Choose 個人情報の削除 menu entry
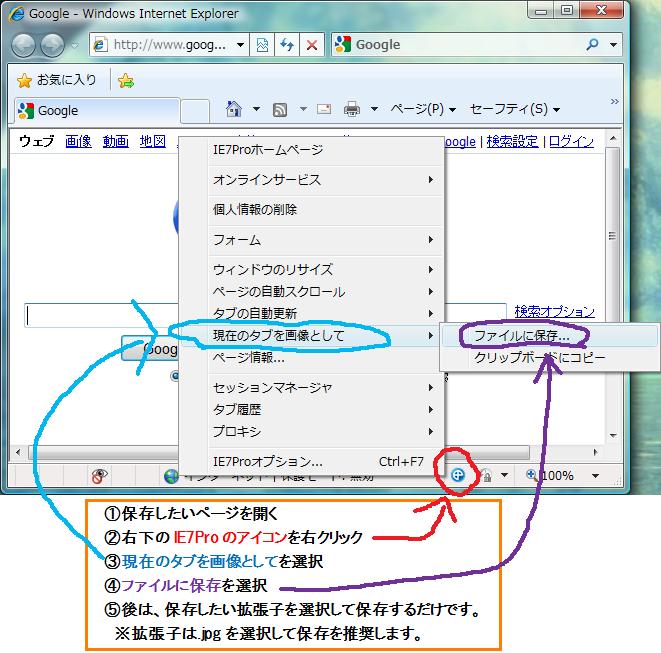Screen dimensions: 661x653 [x=311, y=210]
